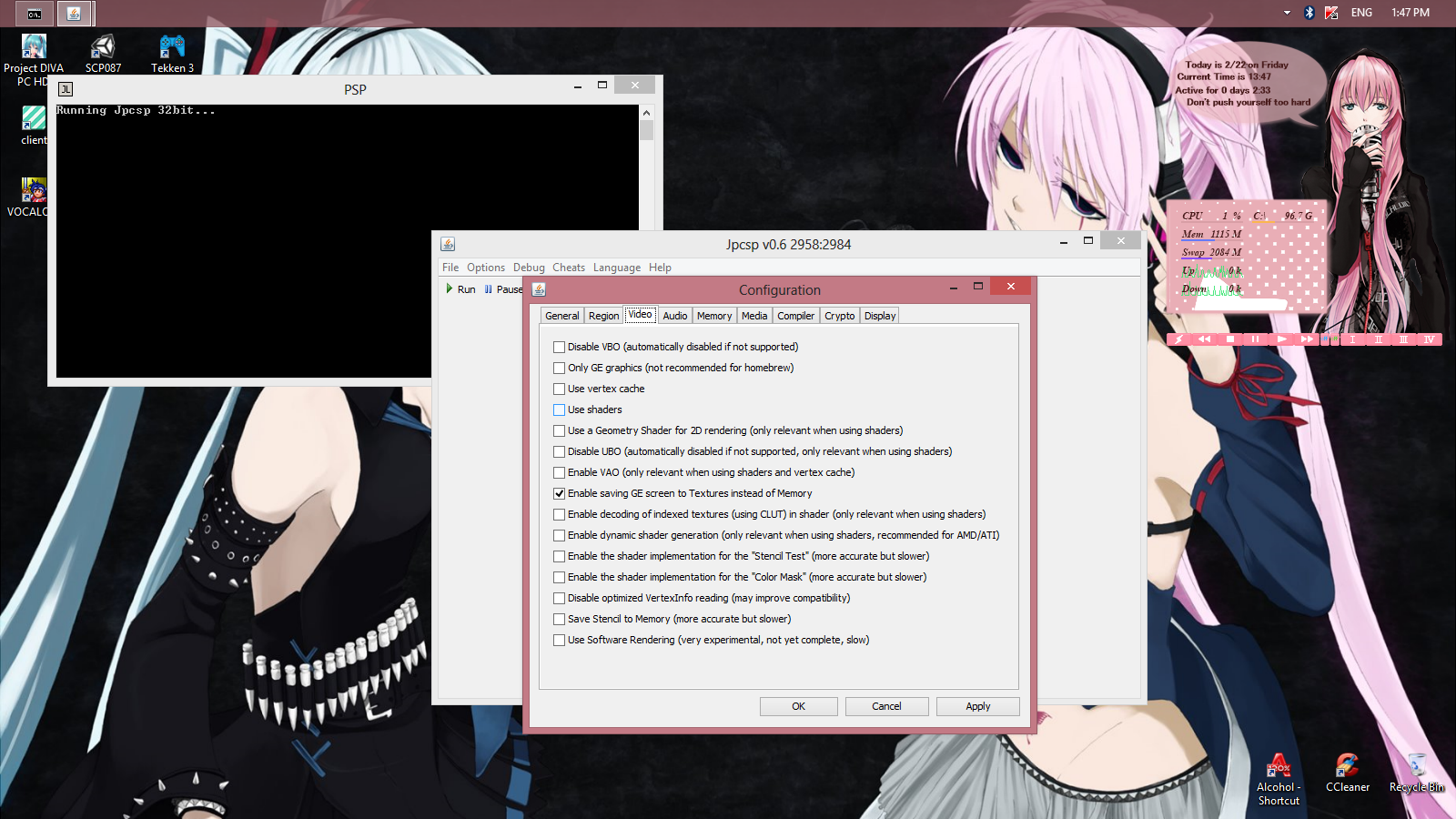Enable dynamic shader generation
The height and width of the screenshot is (819, 1456).
(559, 535)
